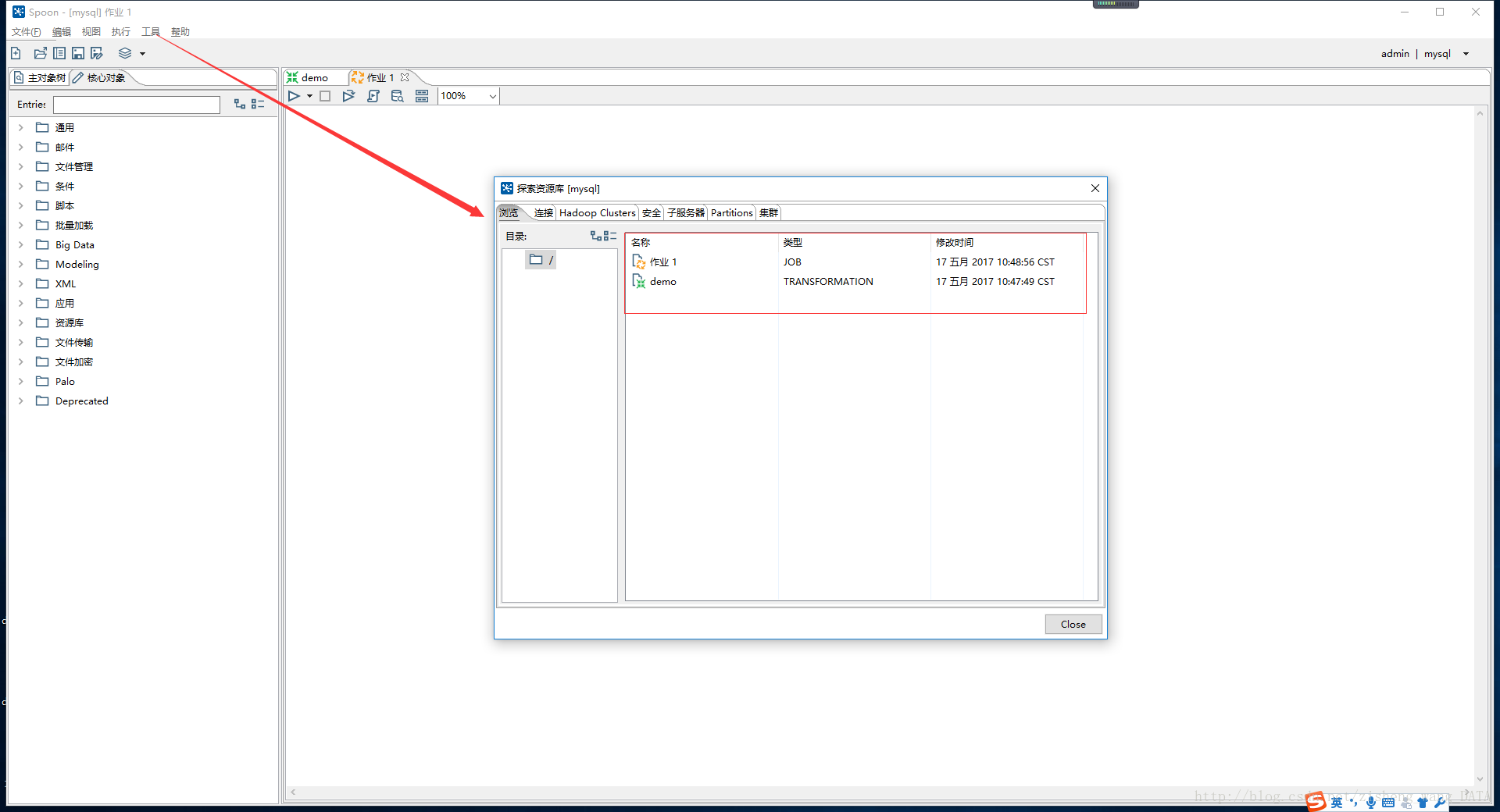Image resolution: width=1500 pixels, height=812 pixels.
Task: Toggle the execution results pane icon
Action: 422,96
